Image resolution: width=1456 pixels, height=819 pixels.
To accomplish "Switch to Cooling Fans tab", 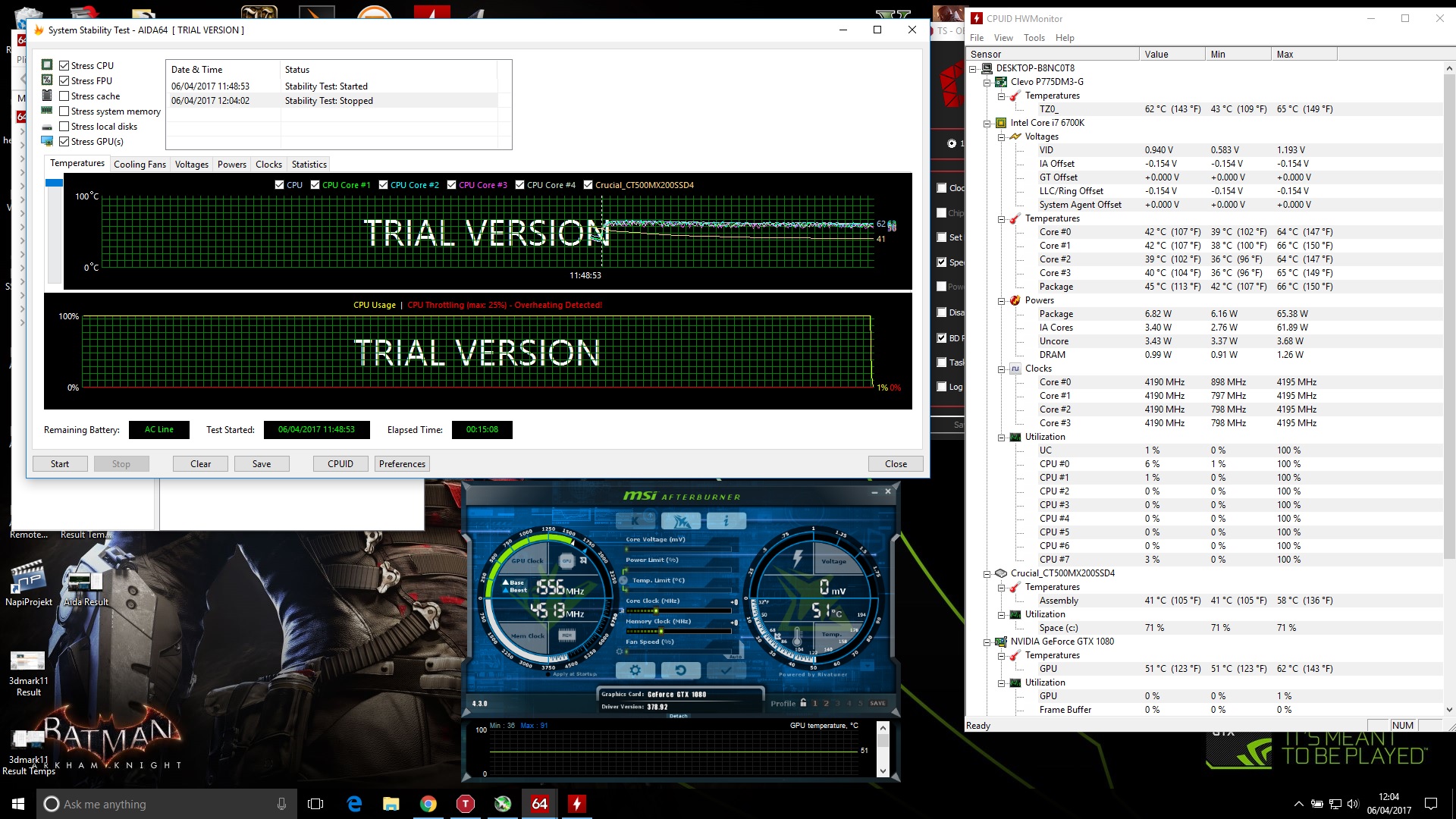I will 140,165.
